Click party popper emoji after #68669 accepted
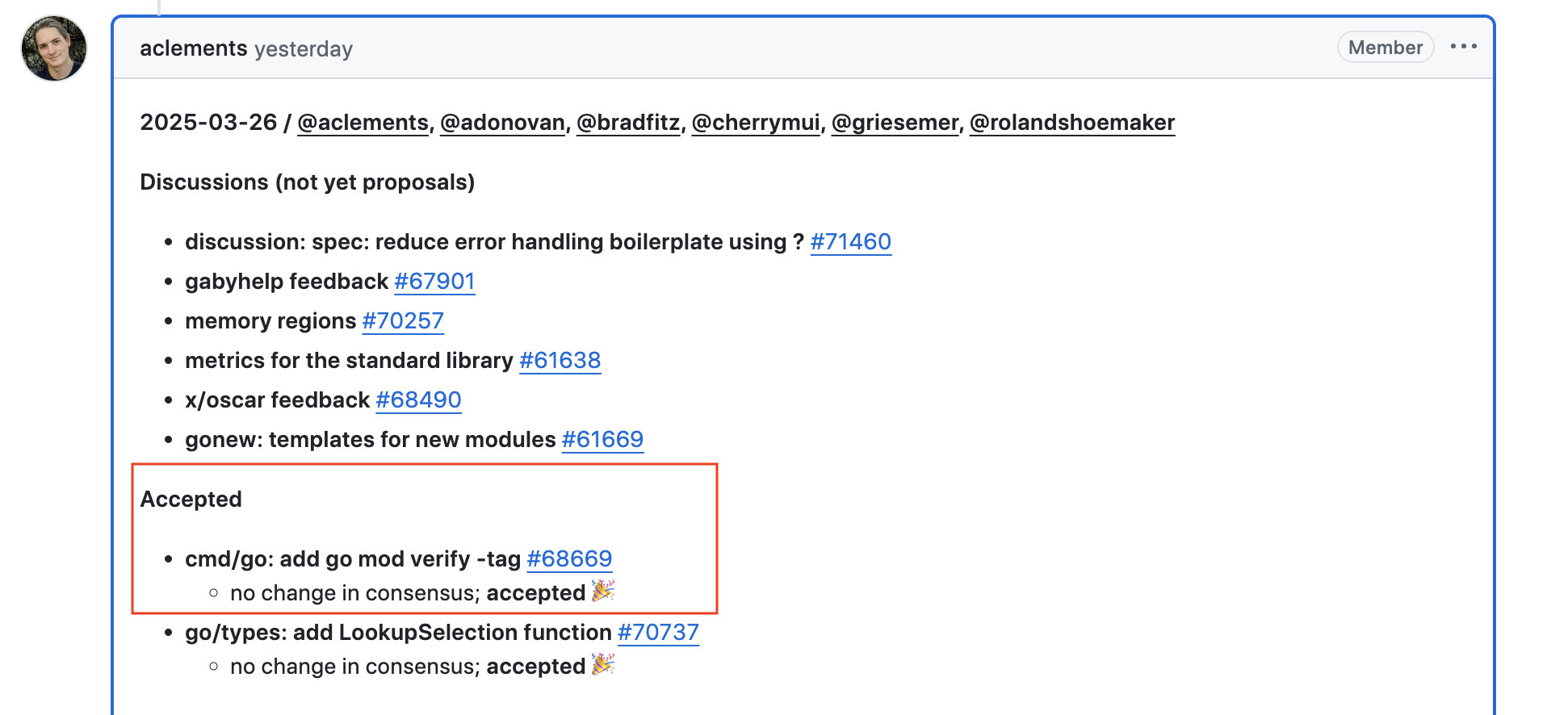1568x715 pixels. tap(603, 592)
